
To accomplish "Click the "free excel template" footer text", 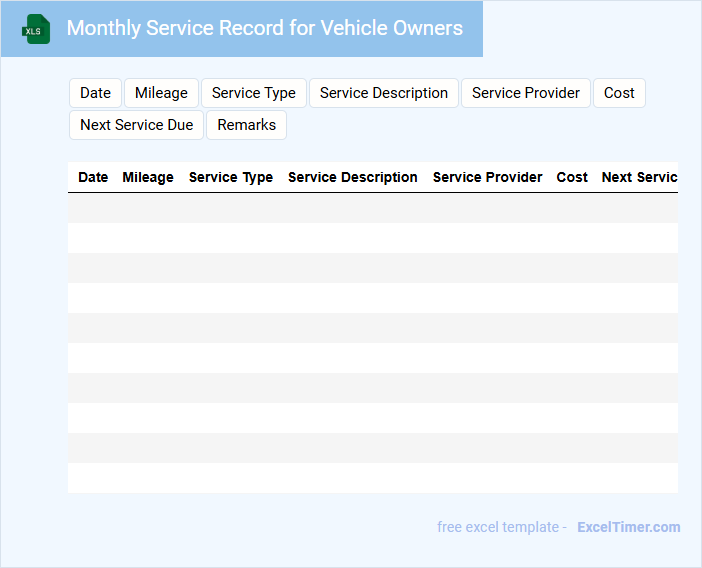I will [501, 527].
